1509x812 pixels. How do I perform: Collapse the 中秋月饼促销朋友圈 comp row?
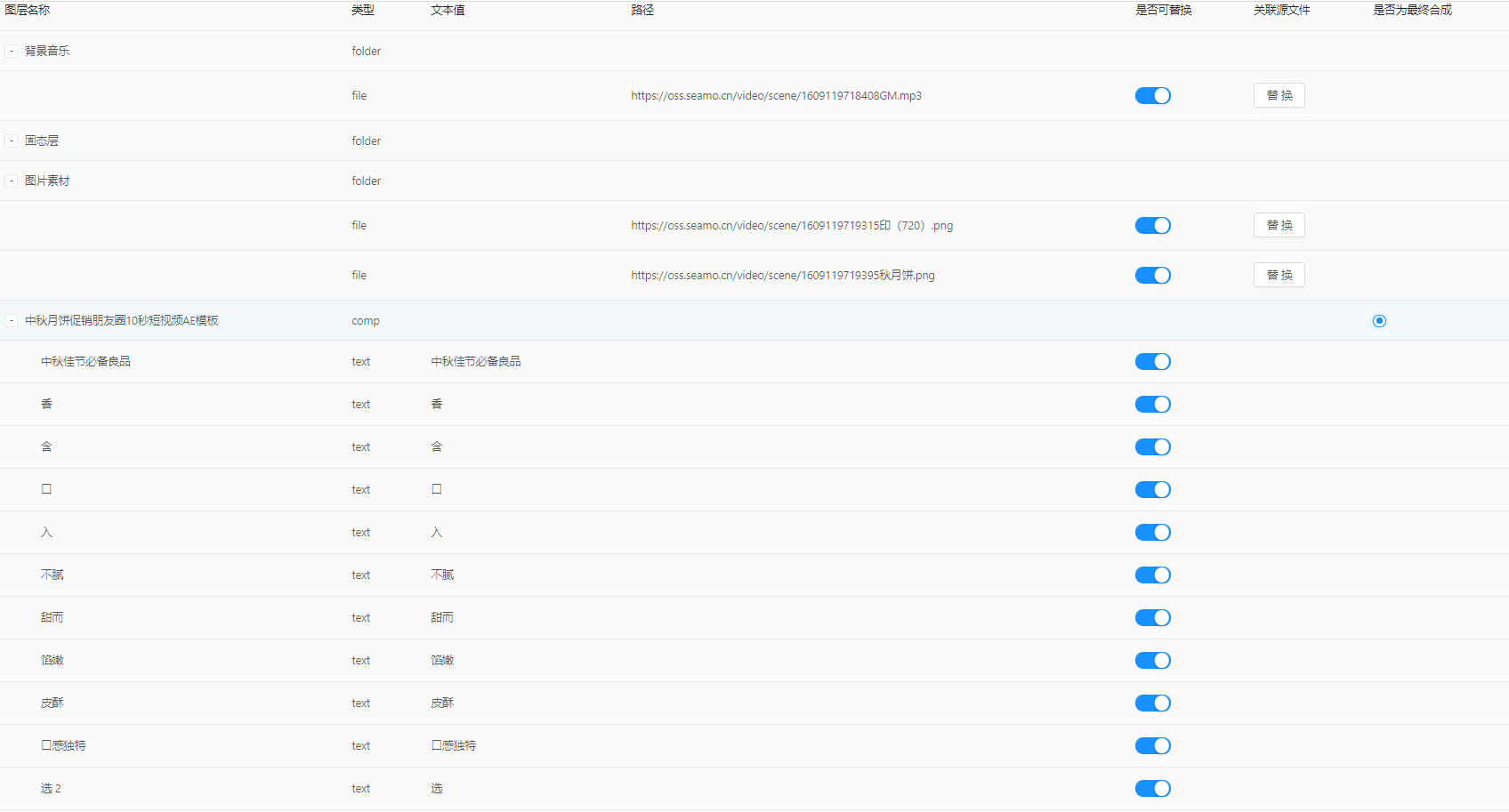[12, 321]
